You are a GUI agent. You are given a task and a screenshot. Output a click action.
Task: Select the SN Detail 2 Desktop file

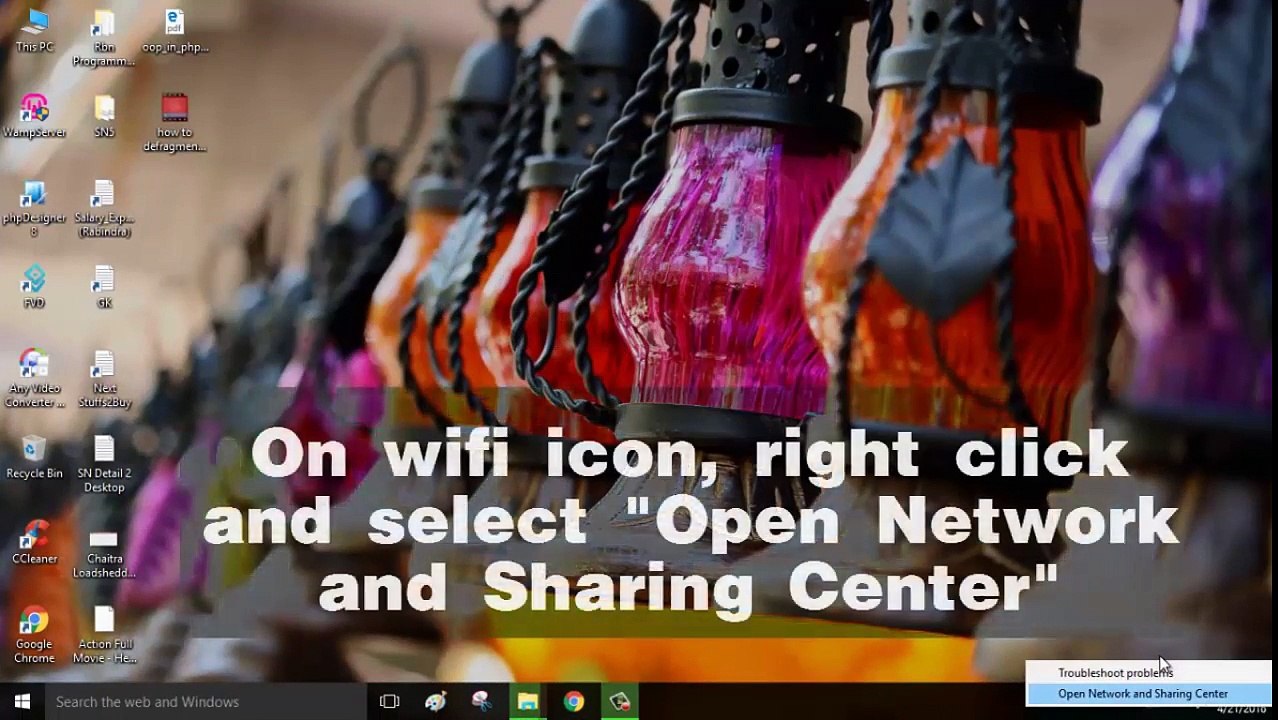[104, 464]
